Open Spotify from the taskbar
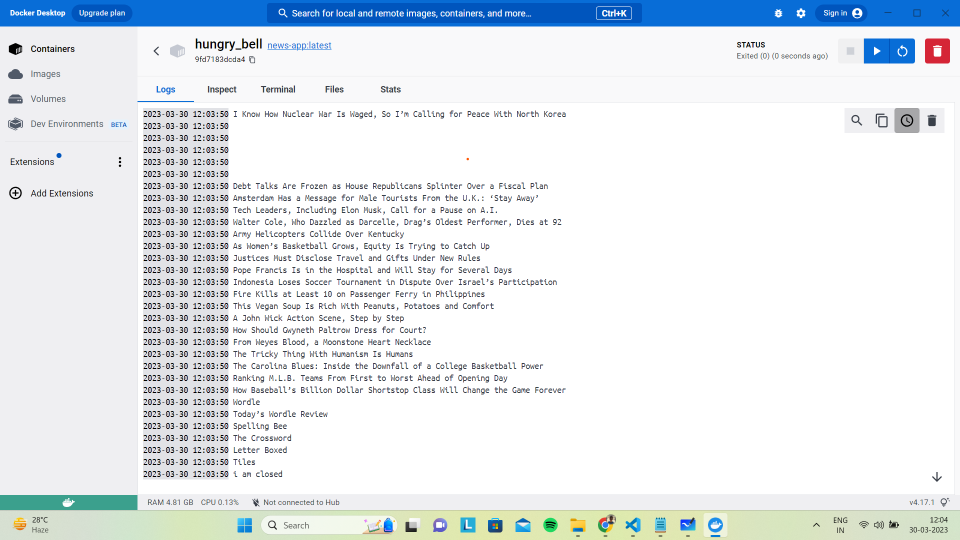Viewport: 960px width, 540px height. pos(550,525)
